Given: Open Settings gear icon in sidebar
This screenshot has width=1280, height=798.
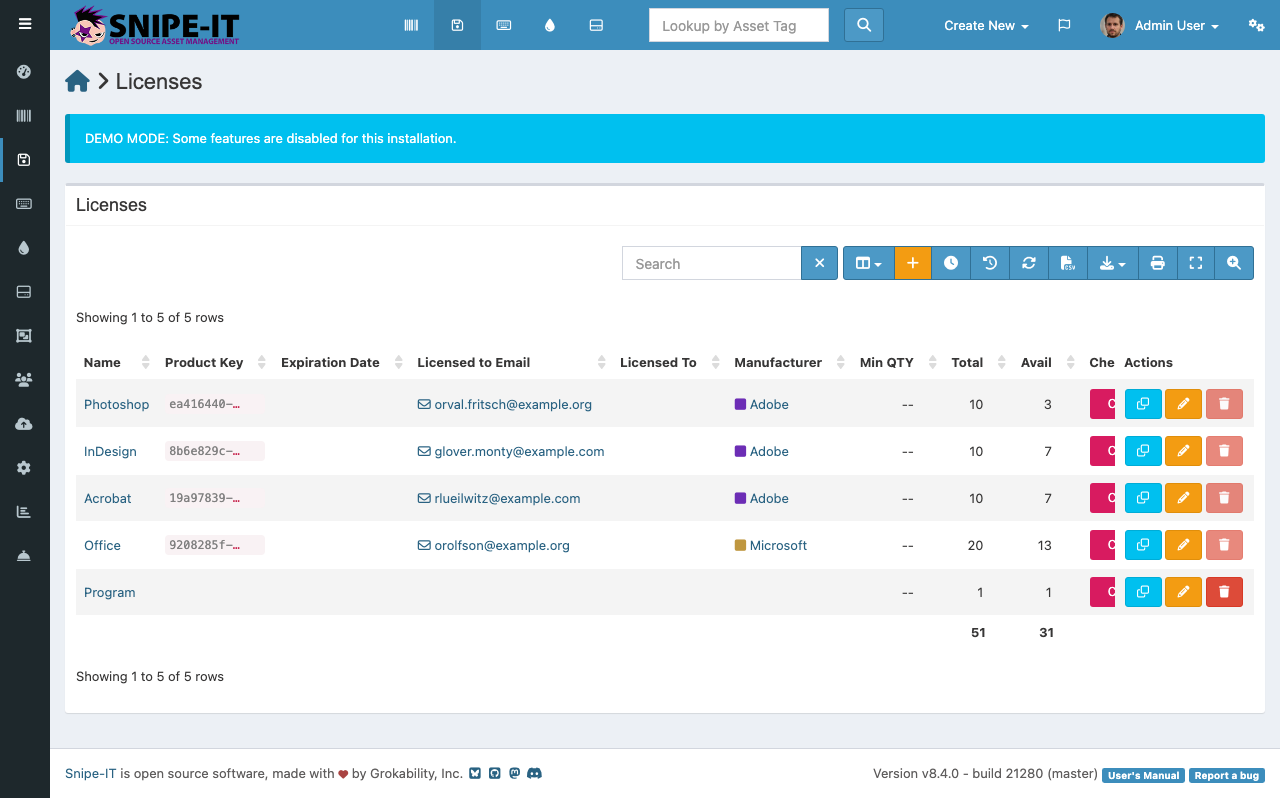Looking at the screenshot, I should [24, 468].
